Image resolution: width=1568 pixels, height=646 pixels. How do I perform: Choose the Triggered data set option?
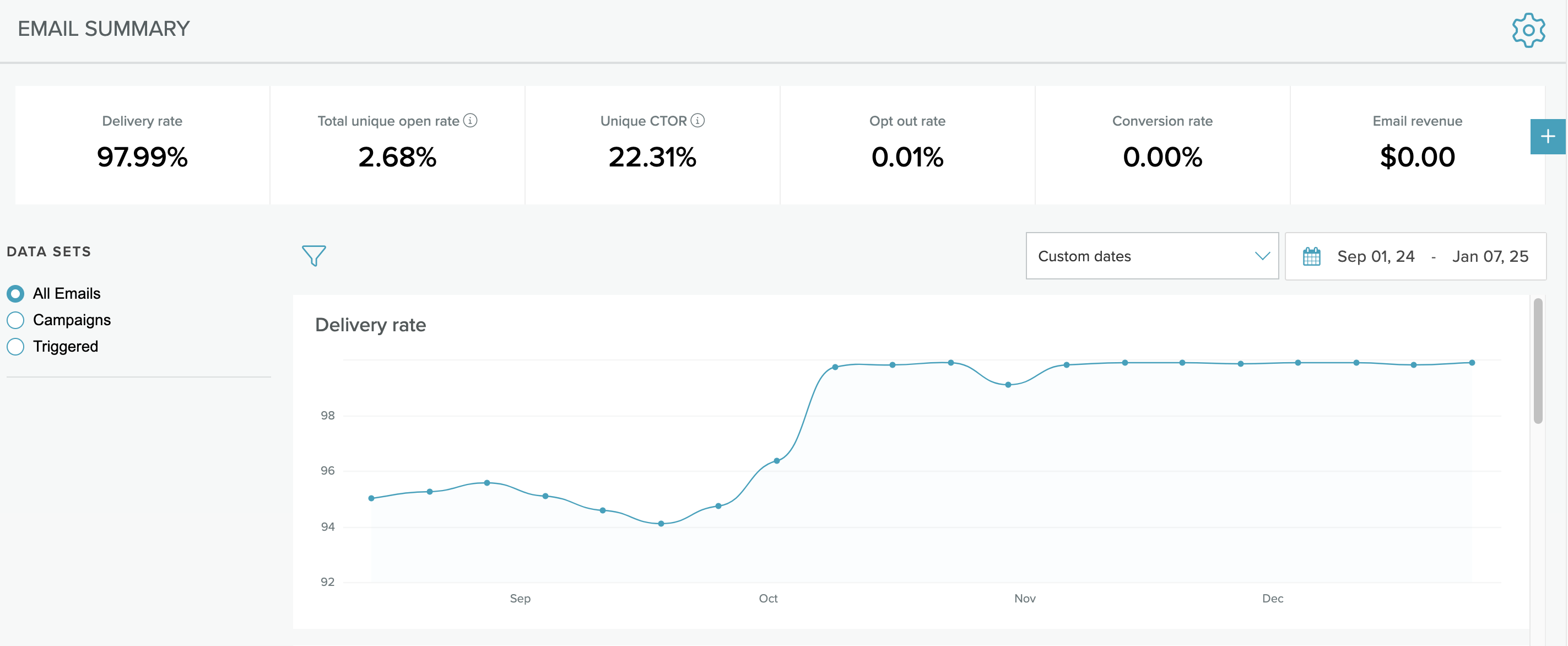16,347
